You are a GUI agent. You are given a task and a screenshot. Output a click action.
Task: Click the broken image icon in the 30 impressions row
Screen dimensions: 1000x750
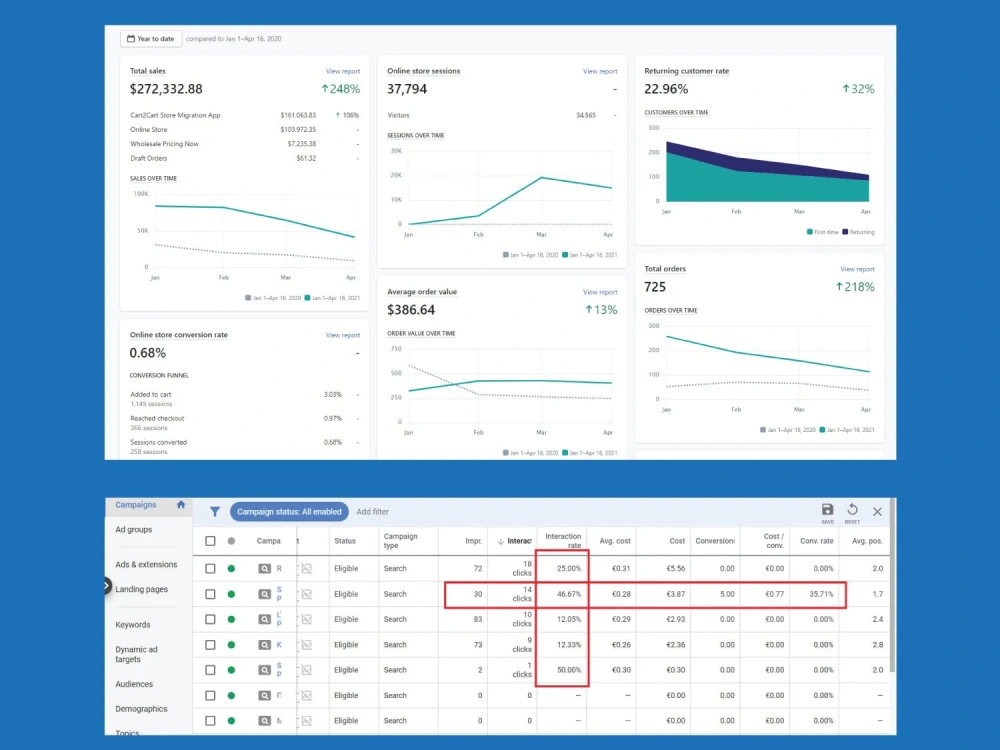tap(307, 594)
